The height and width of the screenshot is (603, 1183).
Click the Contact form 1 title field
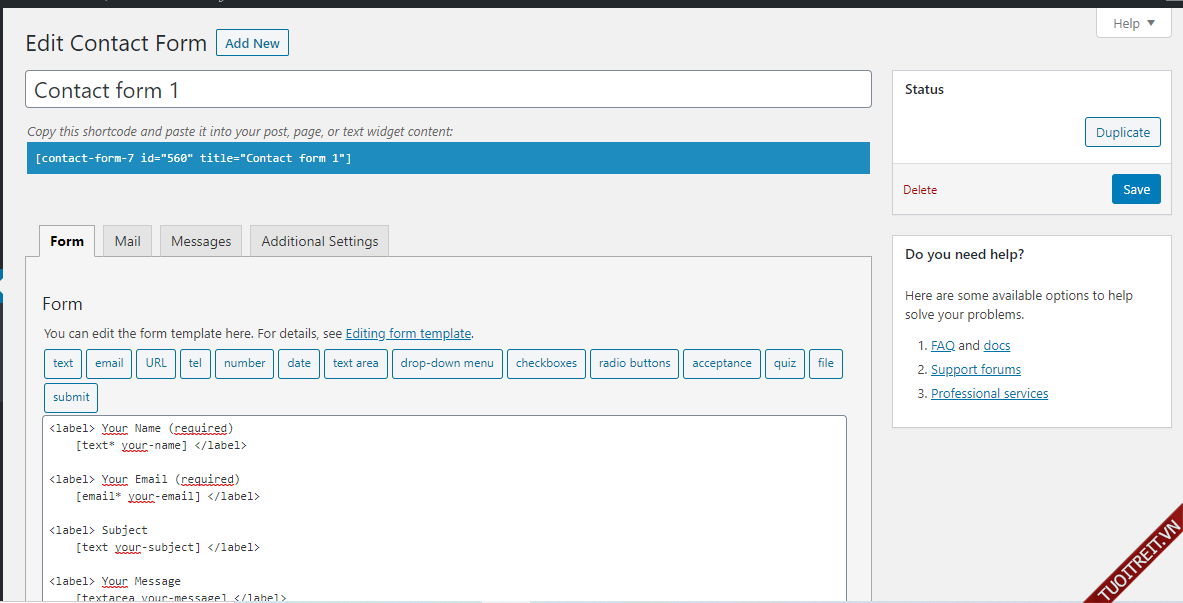pos(448,90)
